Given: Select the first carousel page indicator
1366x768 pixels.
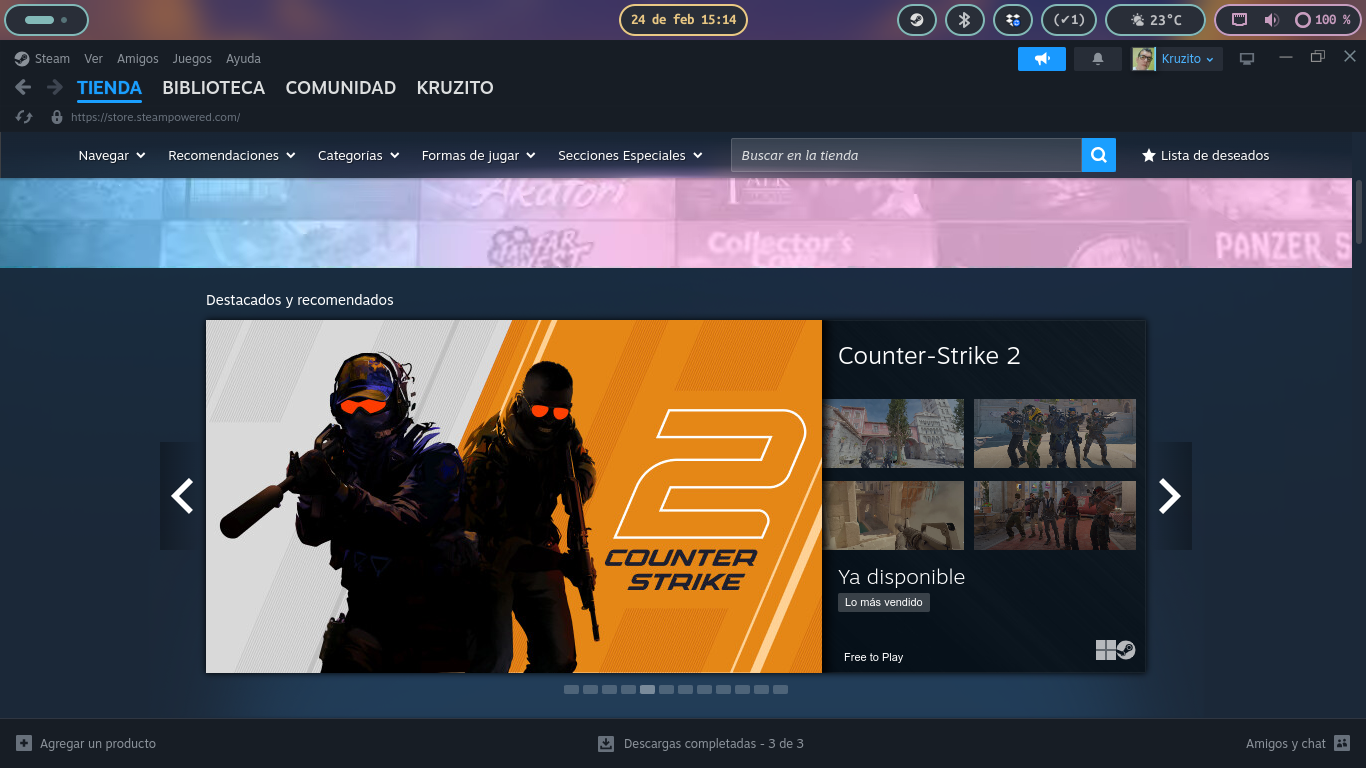Looking at the screenshot, I should 571,689.
